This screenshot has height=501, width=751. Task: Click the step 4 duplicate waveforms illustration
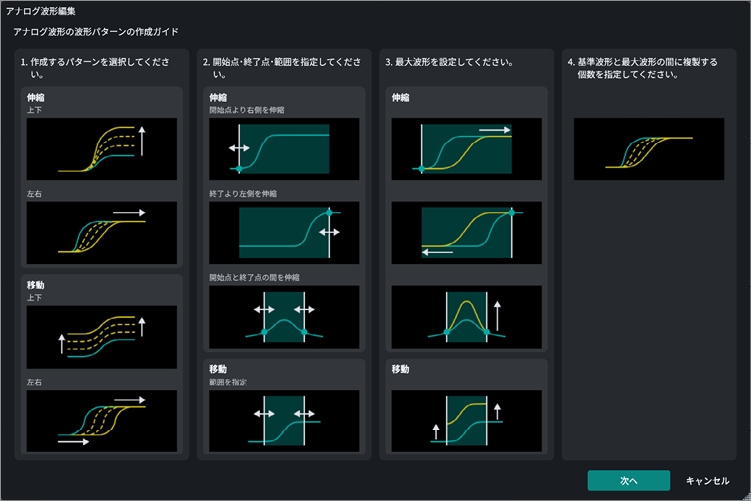pyautogui.click(x=649, y=149)
